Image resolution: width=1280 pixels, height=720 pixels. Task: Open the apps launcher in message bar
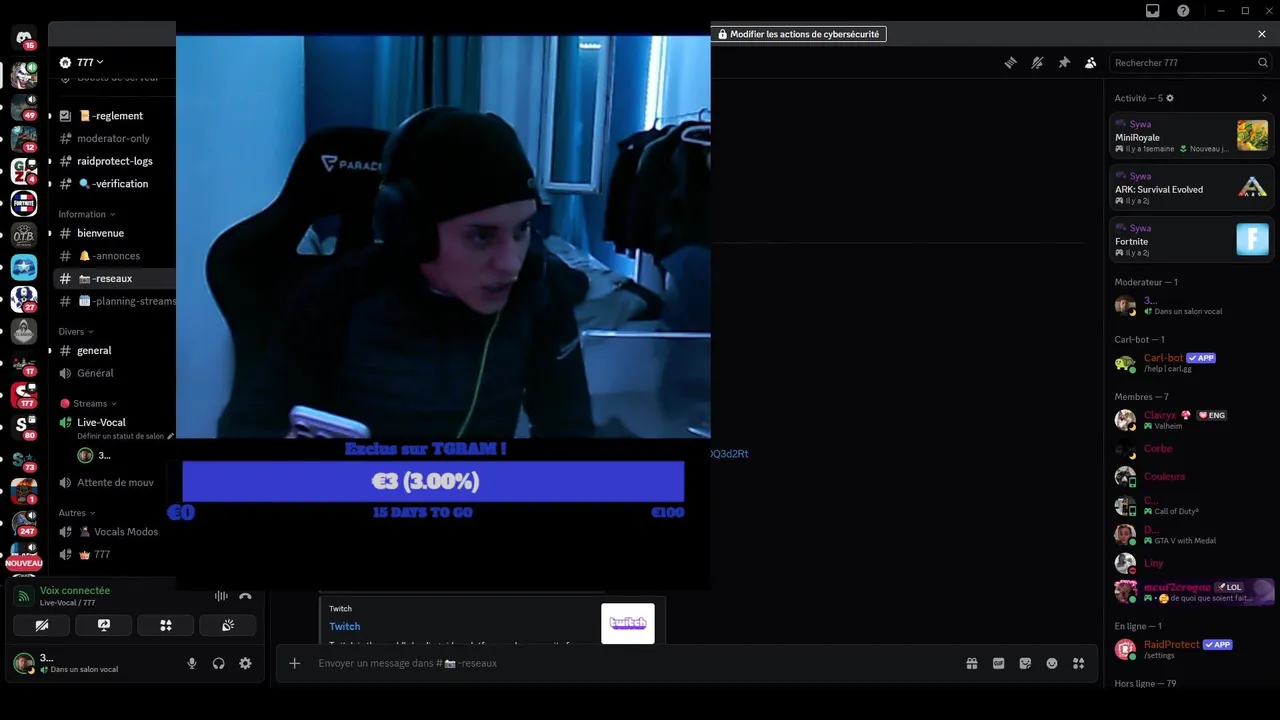point(1078,663)
